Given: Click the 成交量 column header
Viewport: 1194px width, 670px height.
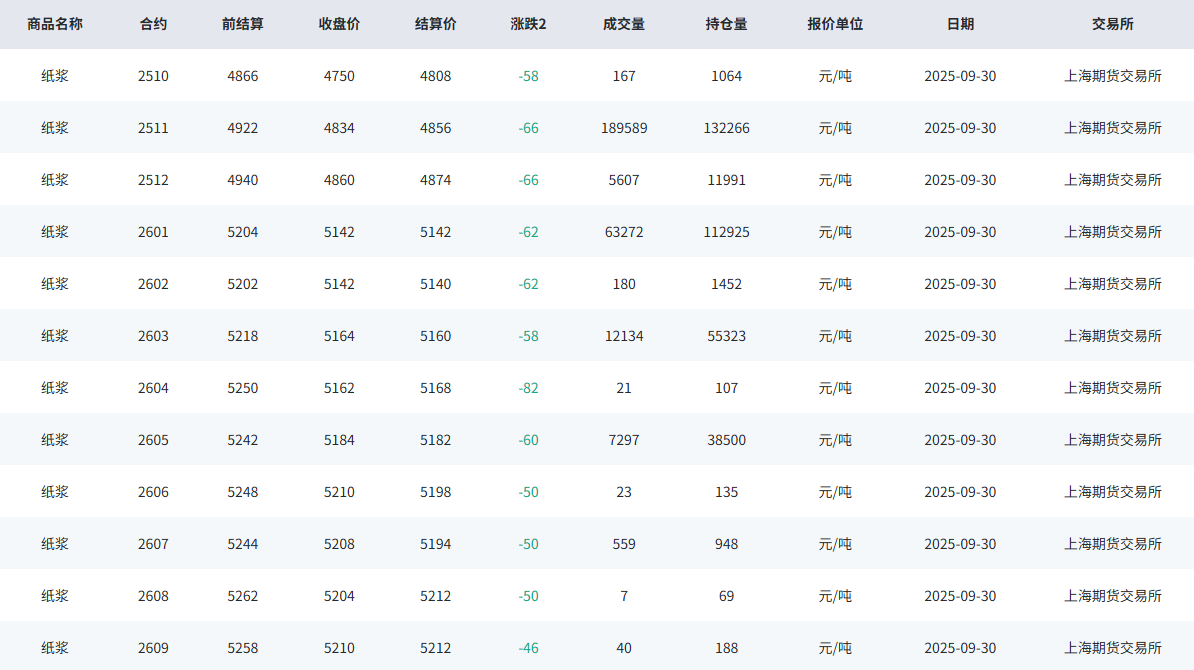Looking at the screenshot, I should tap(624, 24).
